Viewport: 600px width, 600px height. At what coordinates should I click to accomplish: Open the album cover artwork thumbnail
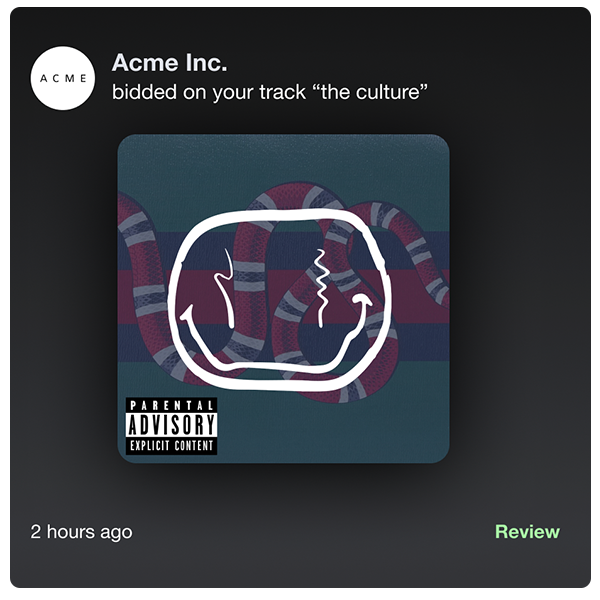coord(284,298)
